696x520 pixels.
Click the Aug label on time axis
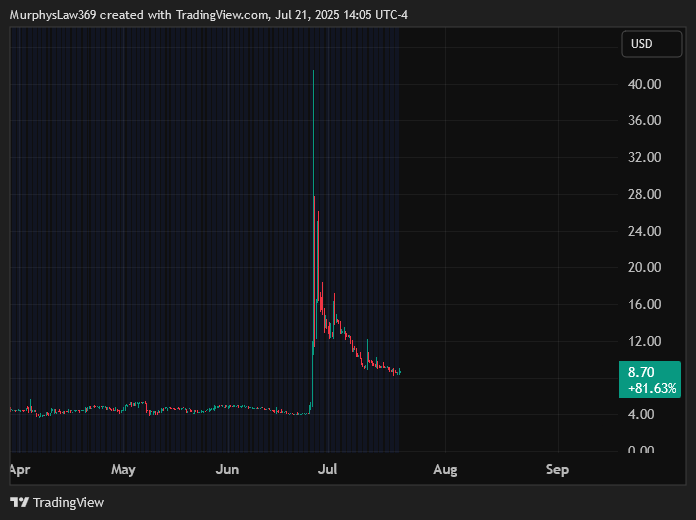445,470
